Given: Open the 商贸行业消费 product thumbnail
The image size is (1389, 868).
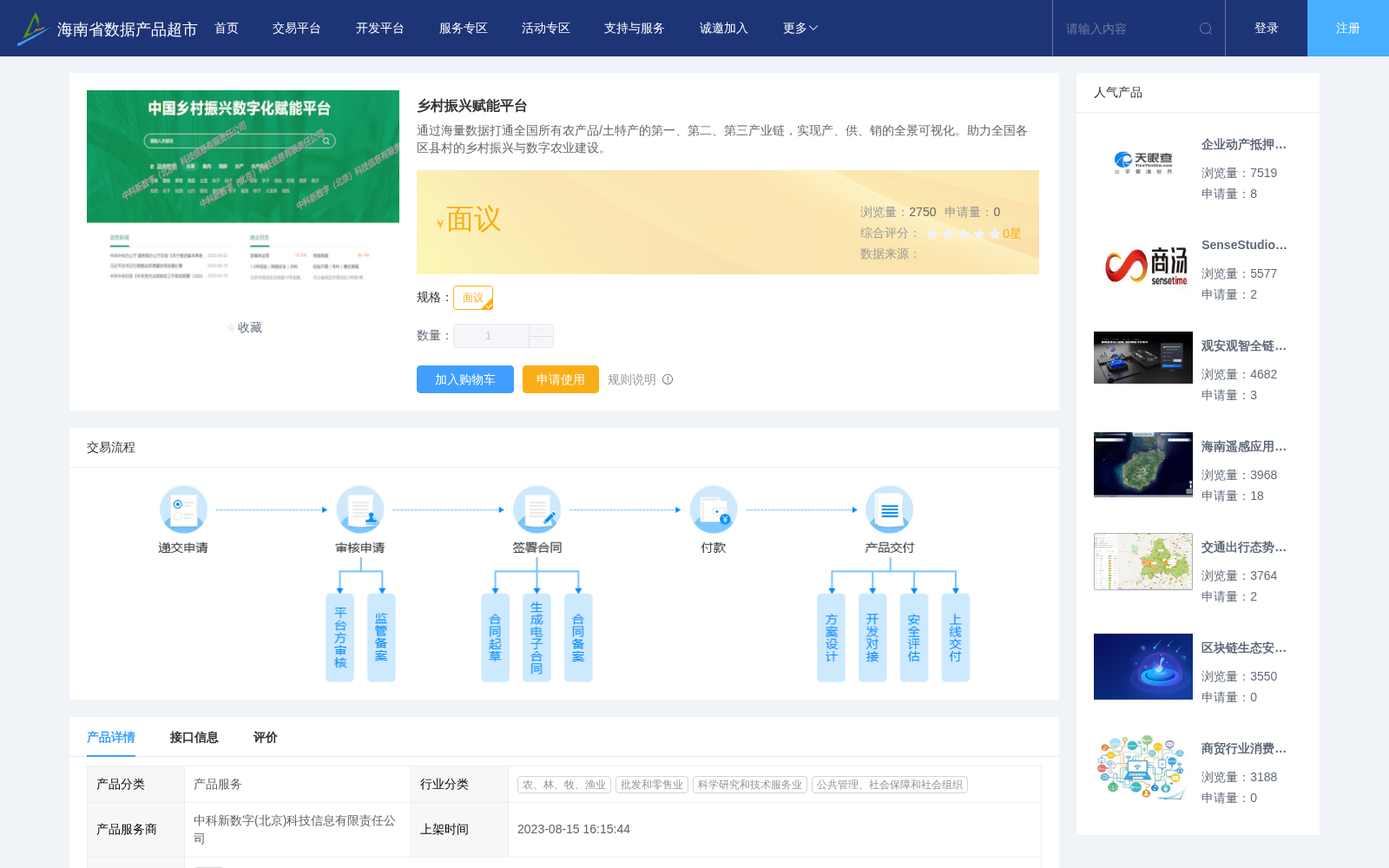Looking at the screenshot, I should tap(1143, 767).
